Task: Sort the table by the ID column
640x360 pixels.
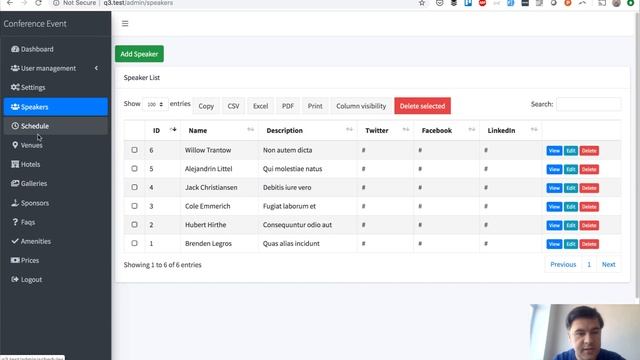Action: [x=163, y=131]
